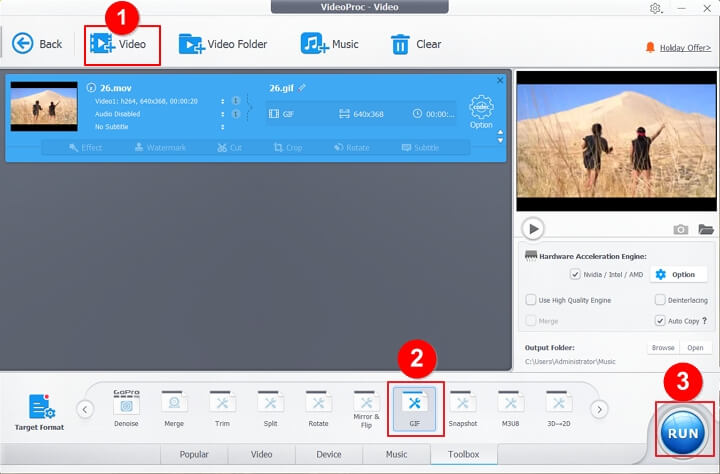The height and width of the screenshot is (474, 720).
Task: Select the Split toolbox item
Action: [x=270, y=408]
